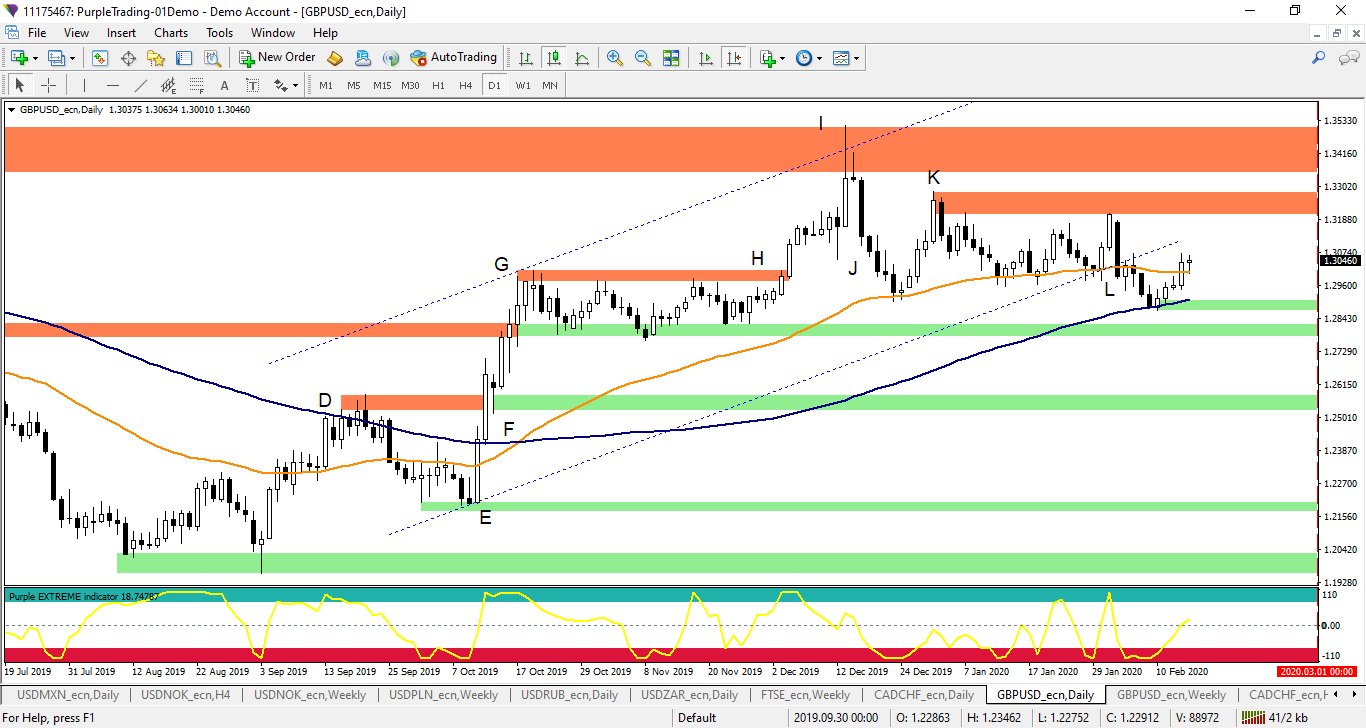This screenshot has width=1366, height=728.
Task: Switch to USDMXN_ecn,Daily chart tab
Action: click(x=67, y=695)
